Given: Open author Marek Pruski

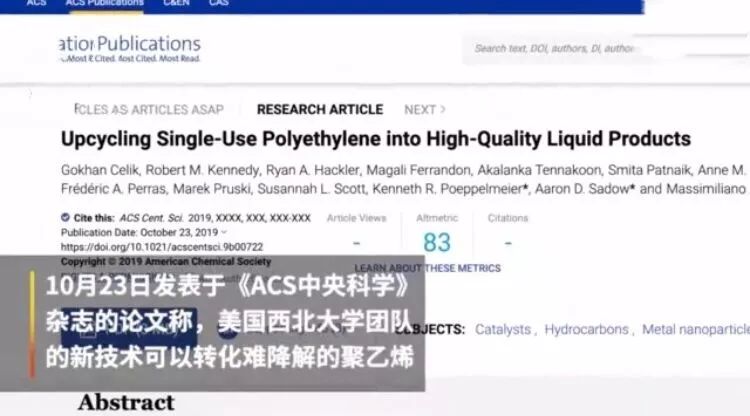Looking at the screenshot, I should pyautogui.click(x=211, y=189).
